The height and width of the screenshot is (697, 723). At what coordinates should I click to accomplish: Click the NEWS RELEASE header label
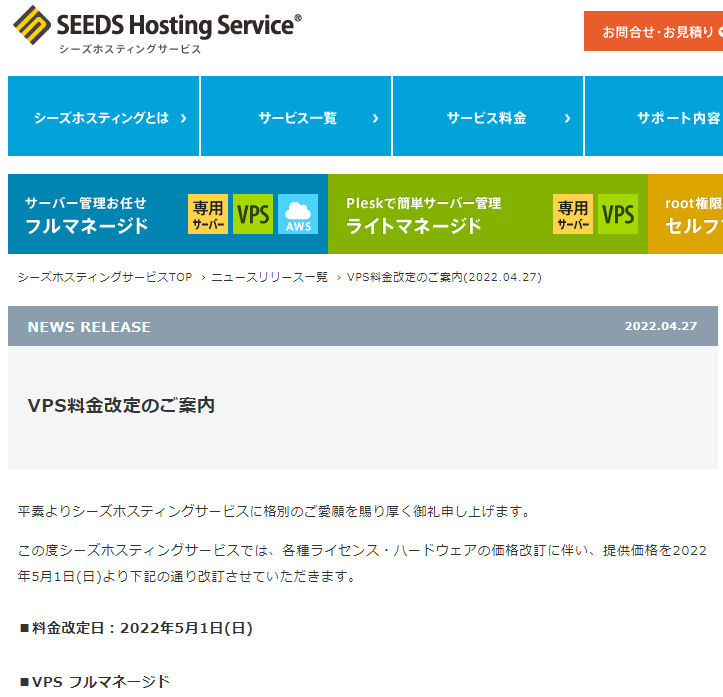[89, 327]
